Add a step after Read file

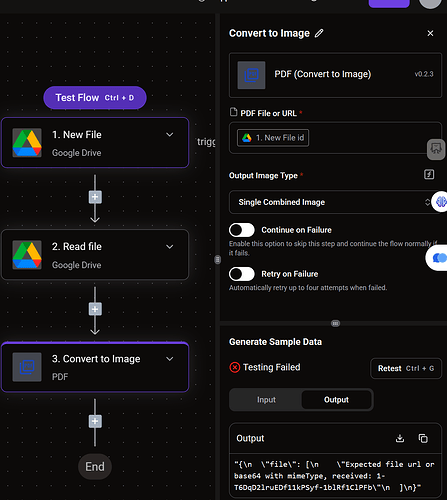point(95,309)
